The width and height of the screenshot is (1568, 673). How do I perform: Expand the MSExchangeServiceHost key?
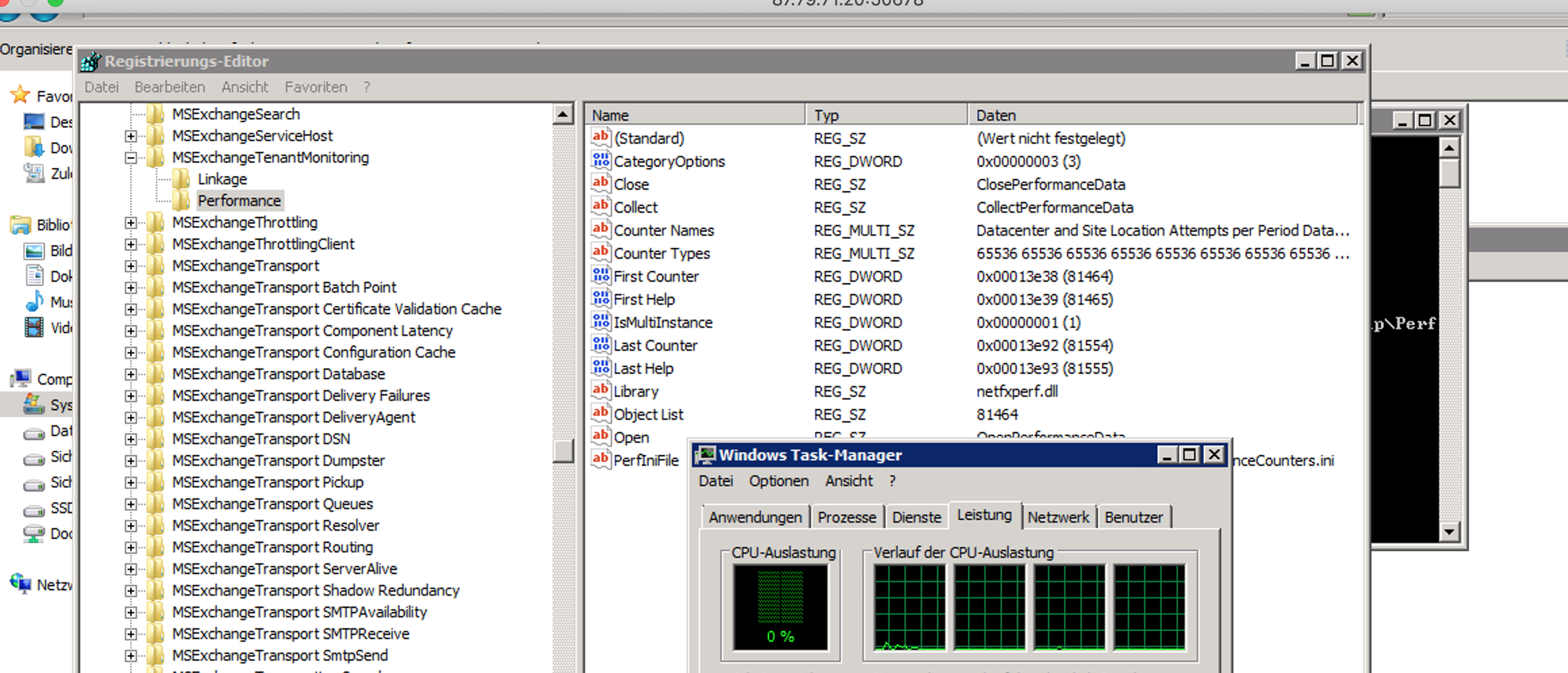click(x=131, y=136)
